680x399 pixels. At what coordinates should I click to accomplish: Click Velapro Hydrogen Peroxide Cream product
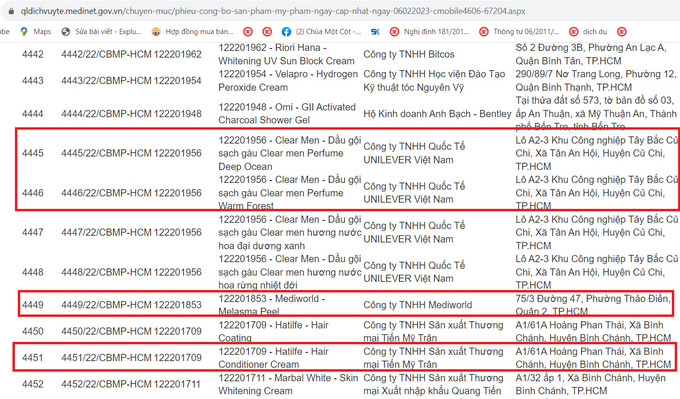coord(288,81)
